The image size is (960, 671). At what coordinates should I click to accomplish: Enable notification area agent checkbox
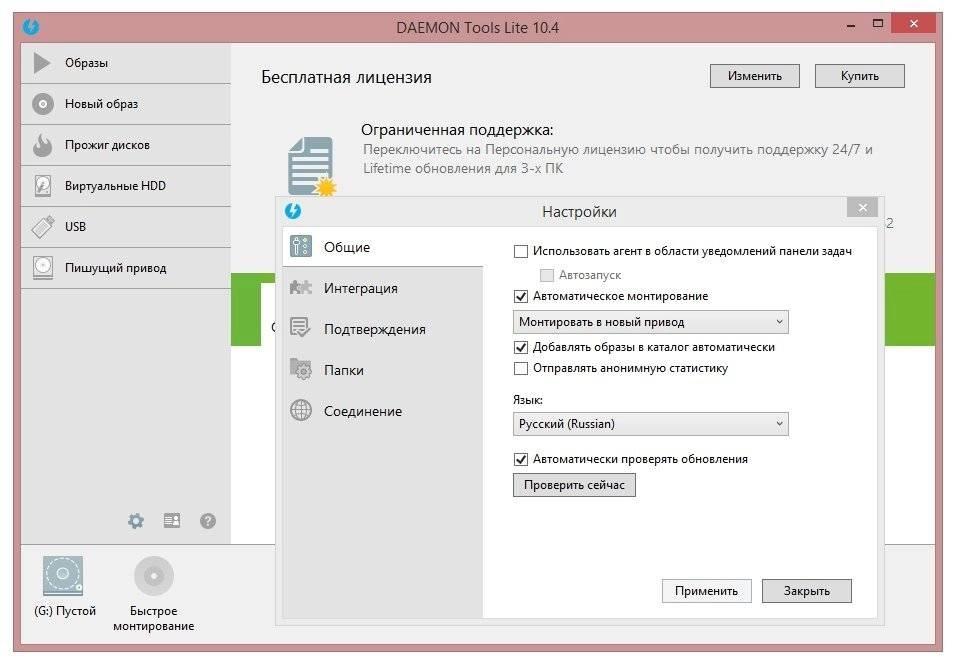521,252
